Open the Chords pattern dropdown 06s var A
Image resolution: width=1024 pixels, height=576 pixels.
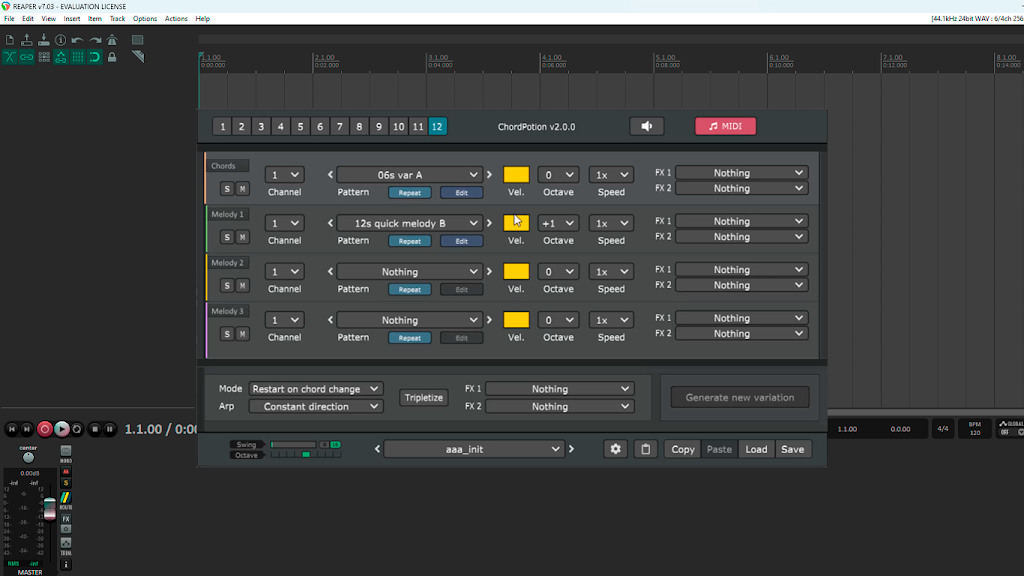(409, 175)
